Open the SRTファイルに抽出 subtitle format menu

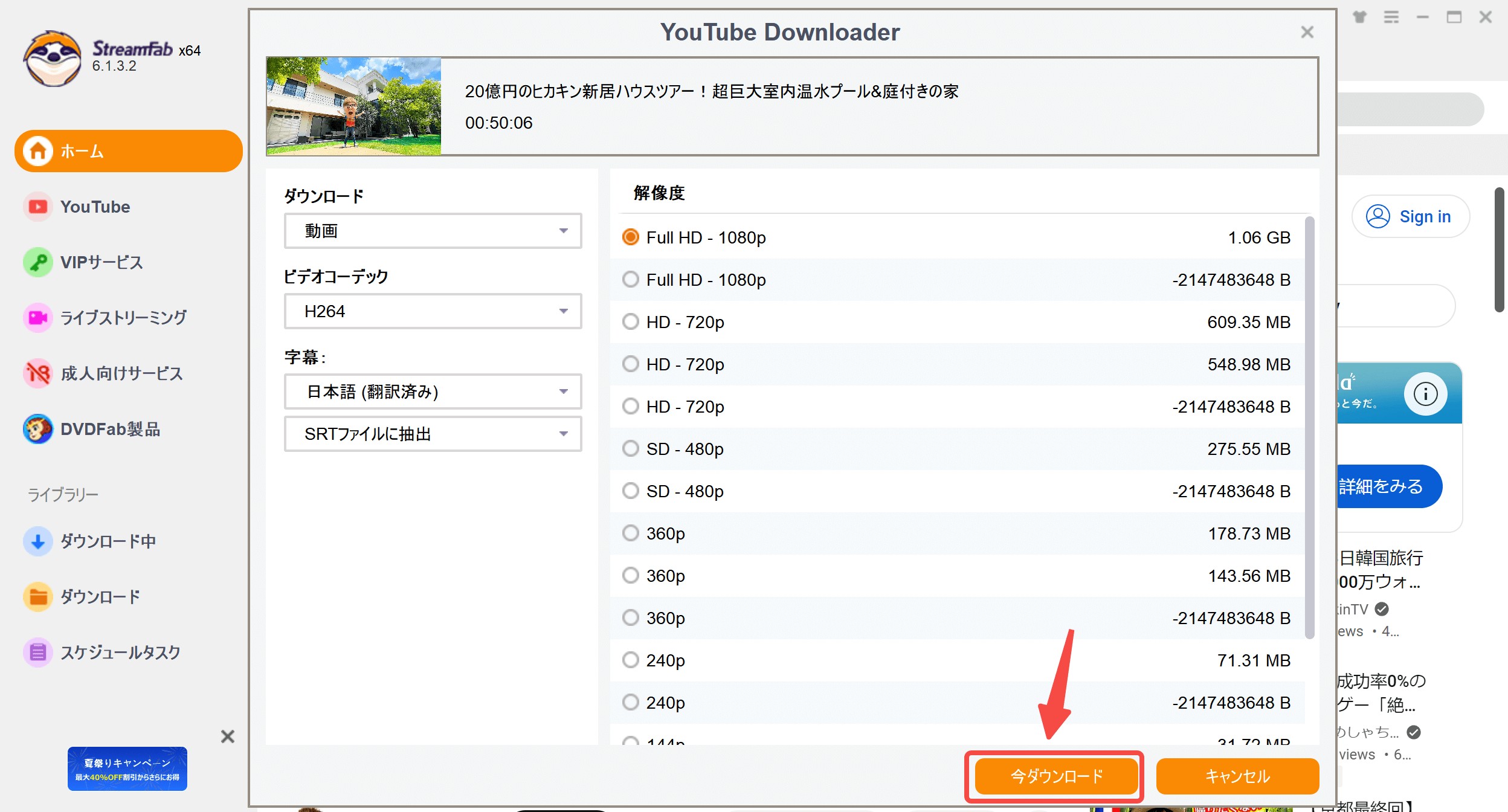coord(433,434)
